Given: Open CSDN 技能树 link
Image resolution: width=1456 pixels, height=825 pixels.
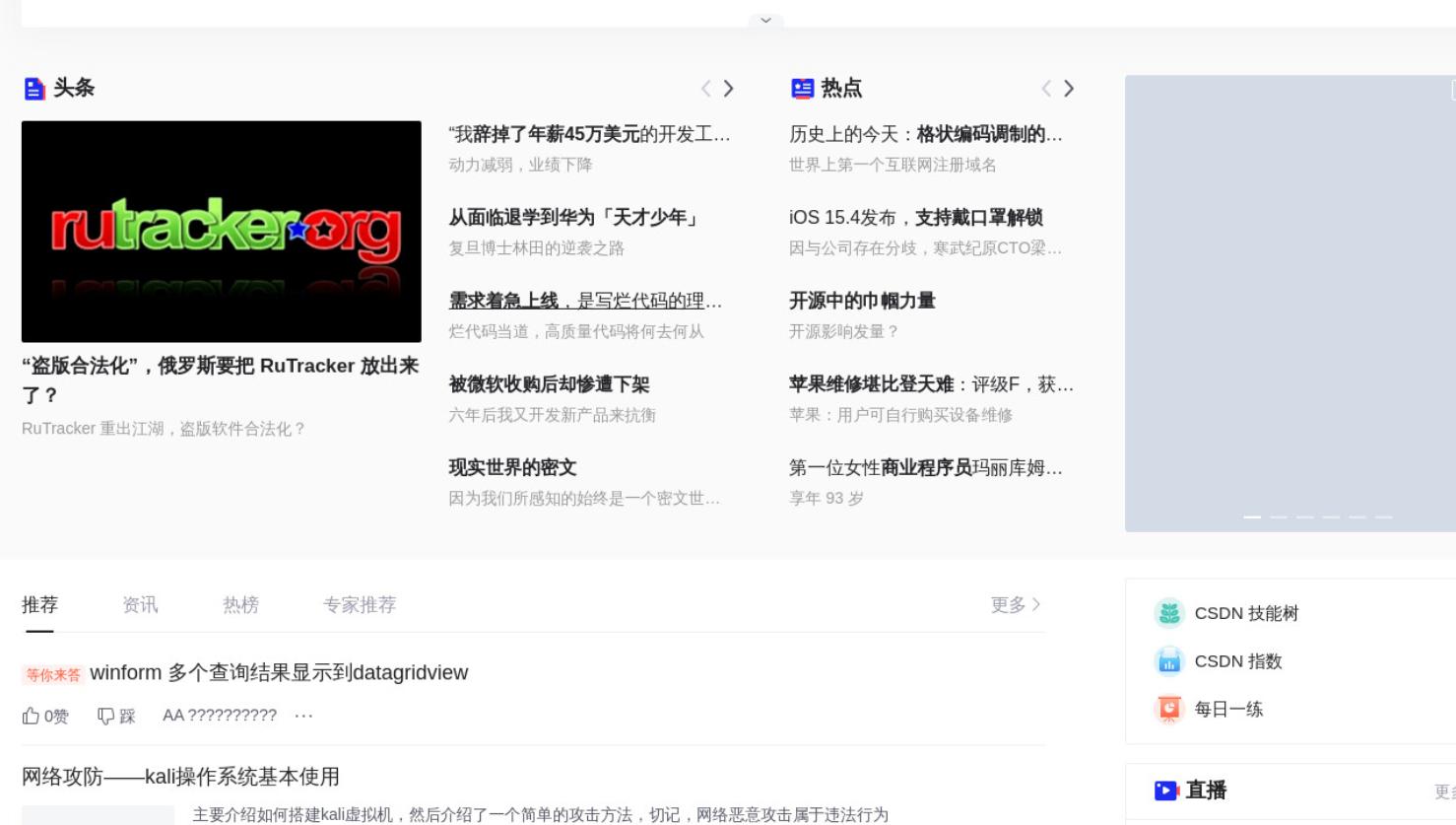Looking at the screenshot, I should click(x=1246, y=613).
